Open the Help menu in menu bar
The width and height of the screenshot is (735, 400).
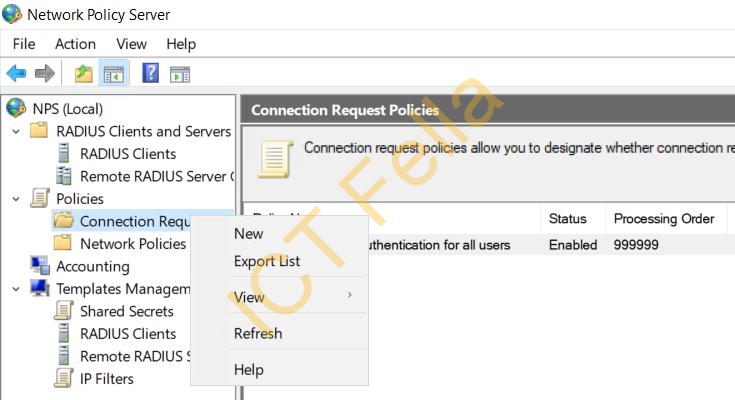coord(181,44)
